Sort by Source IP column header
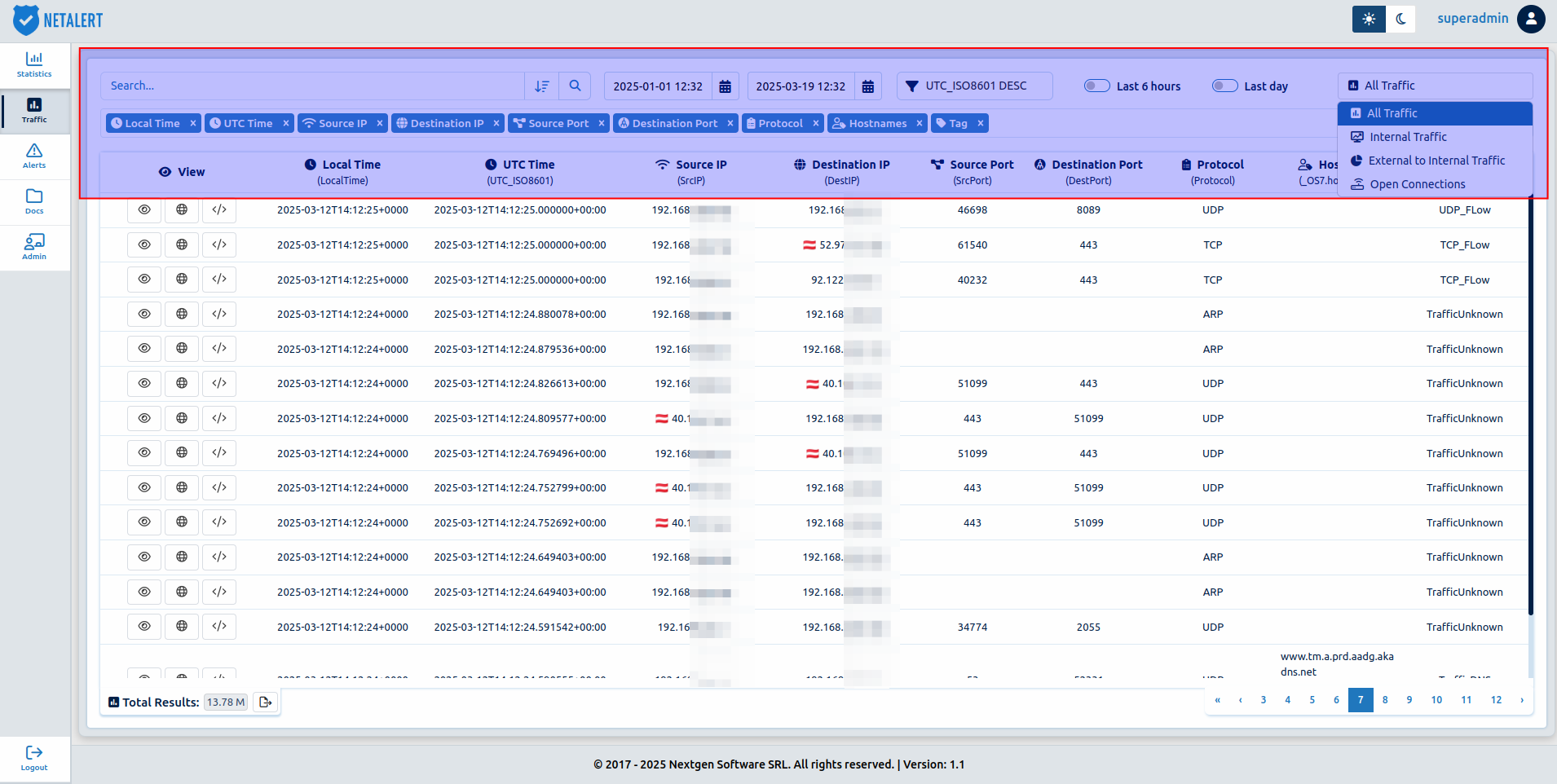Screen dimensions: 1557x784 point(691,172)
